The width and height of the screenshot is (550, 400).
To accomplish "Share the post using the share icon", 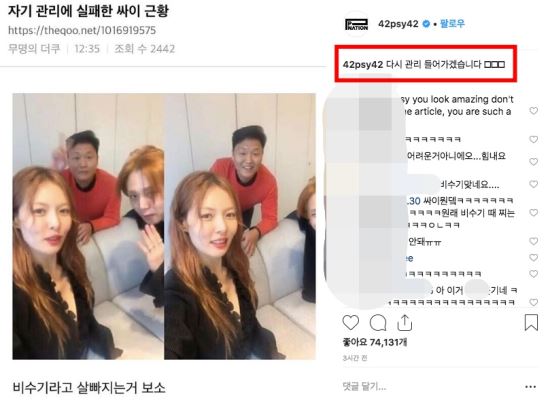I will point(404,322).
